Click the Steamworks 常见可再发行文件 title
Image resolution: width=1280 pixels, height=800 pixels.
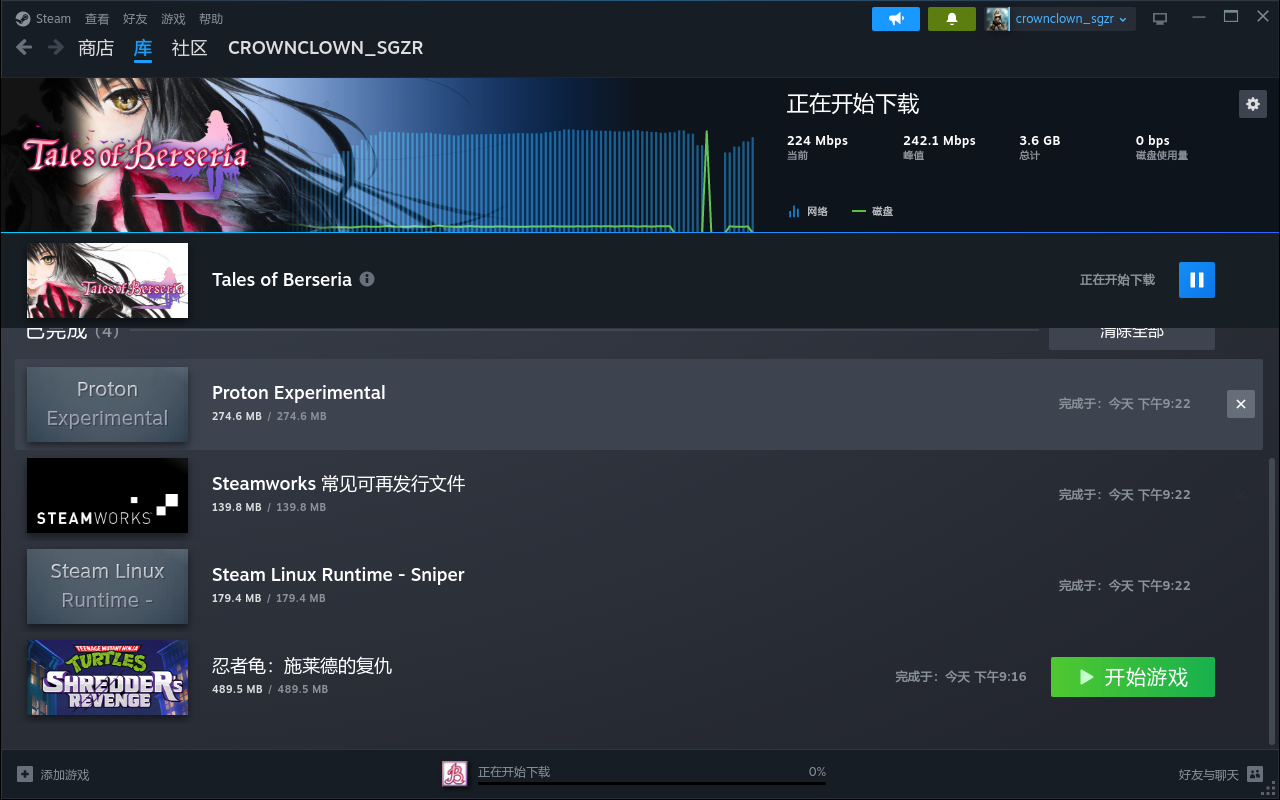(x=339, y=484)
